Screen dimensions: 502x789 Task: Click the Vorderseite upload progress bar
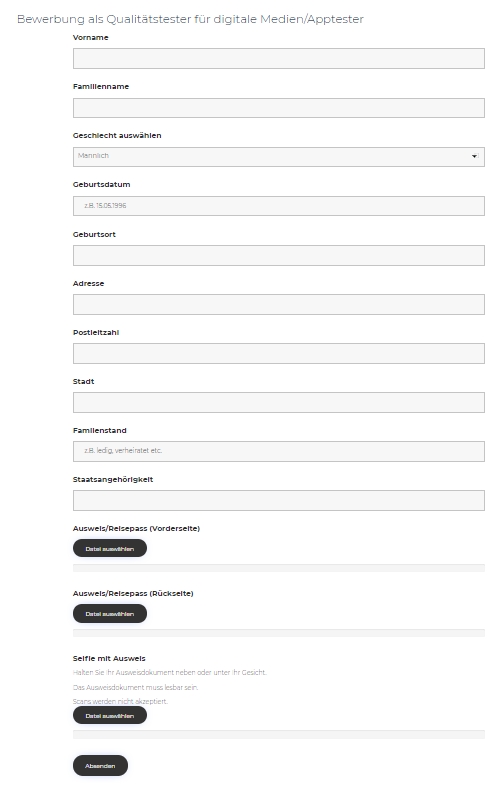point(279,568)
